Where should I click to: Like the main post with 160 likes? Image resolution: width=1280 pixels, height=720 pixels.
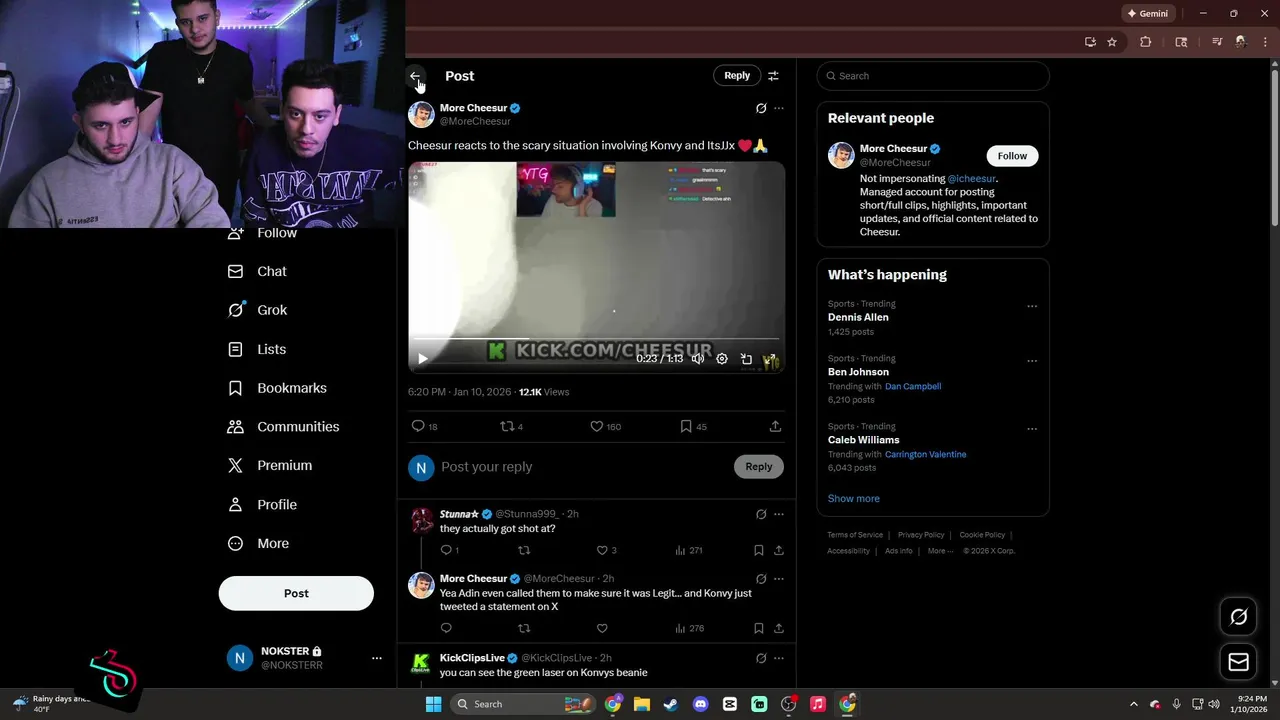click(x=605, y=426)
